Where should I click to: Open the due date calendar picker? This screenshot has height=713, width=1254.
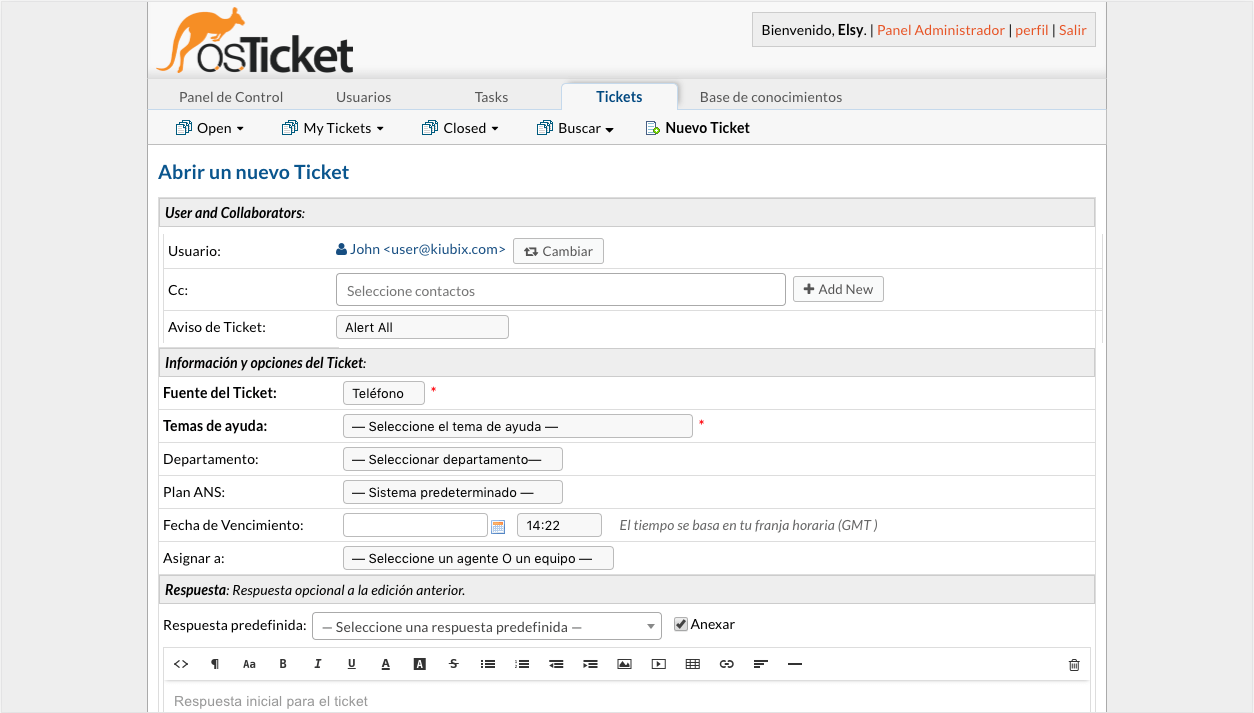coord(498,526)
